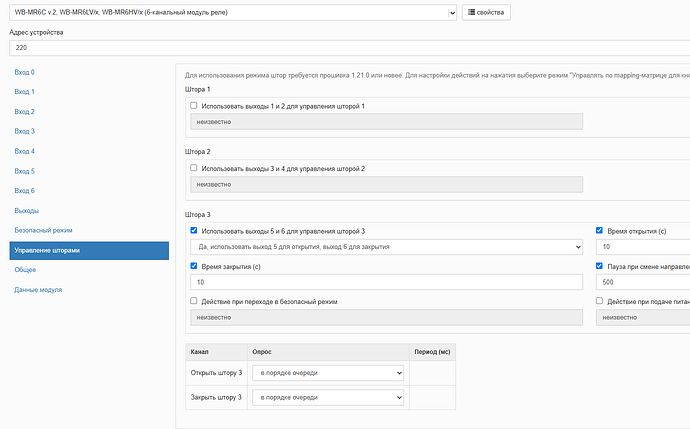Enable outputs 3 and 4 for Штора 2
Image resolution: width=690 pixels, height=429 pixels.
pos(194,168)
